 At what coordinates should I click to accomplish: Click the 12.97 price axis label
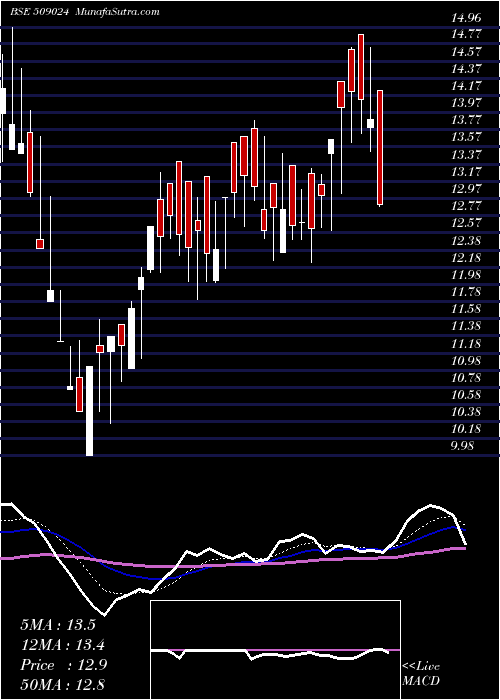(466, 189)
